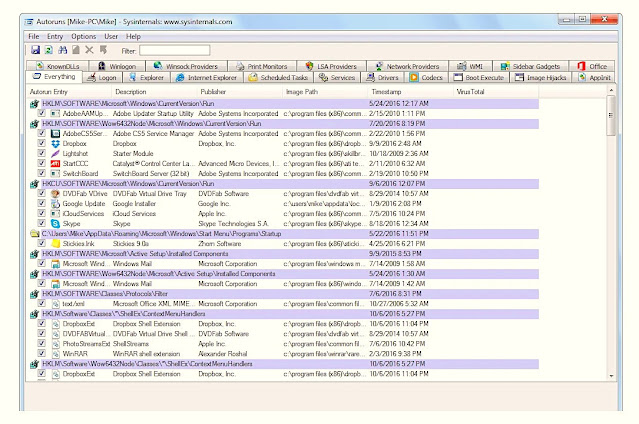
Task: Click the Refresh toolbar icon
Action: [x=49, y=50]
